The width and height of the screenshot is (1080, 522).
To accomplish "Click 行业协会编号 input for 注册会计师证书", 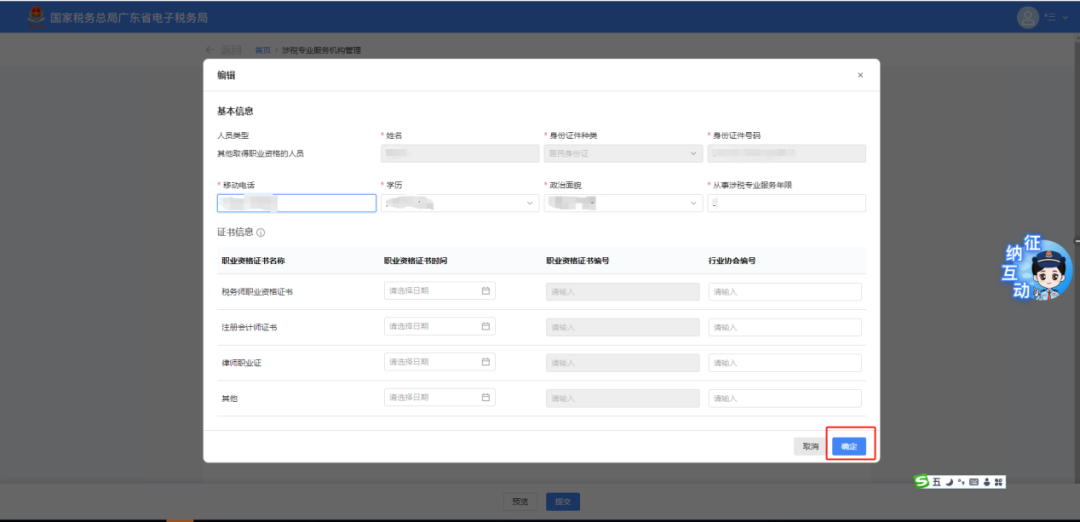I will [785, 327].
